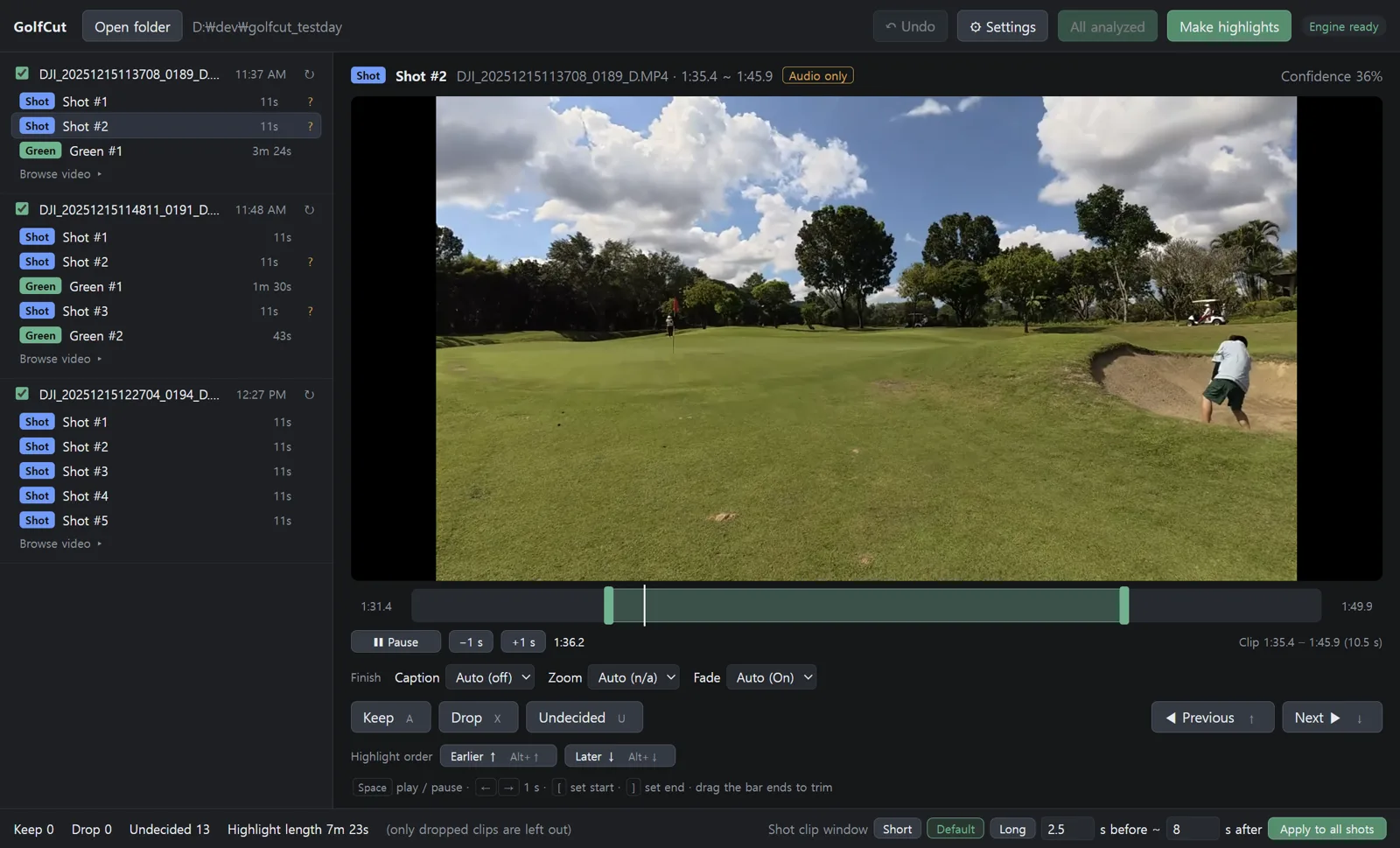Open the Zoom Auto (n/a) dropdown
Viewport: 1400px width, 848px height.
pos(633,677)
